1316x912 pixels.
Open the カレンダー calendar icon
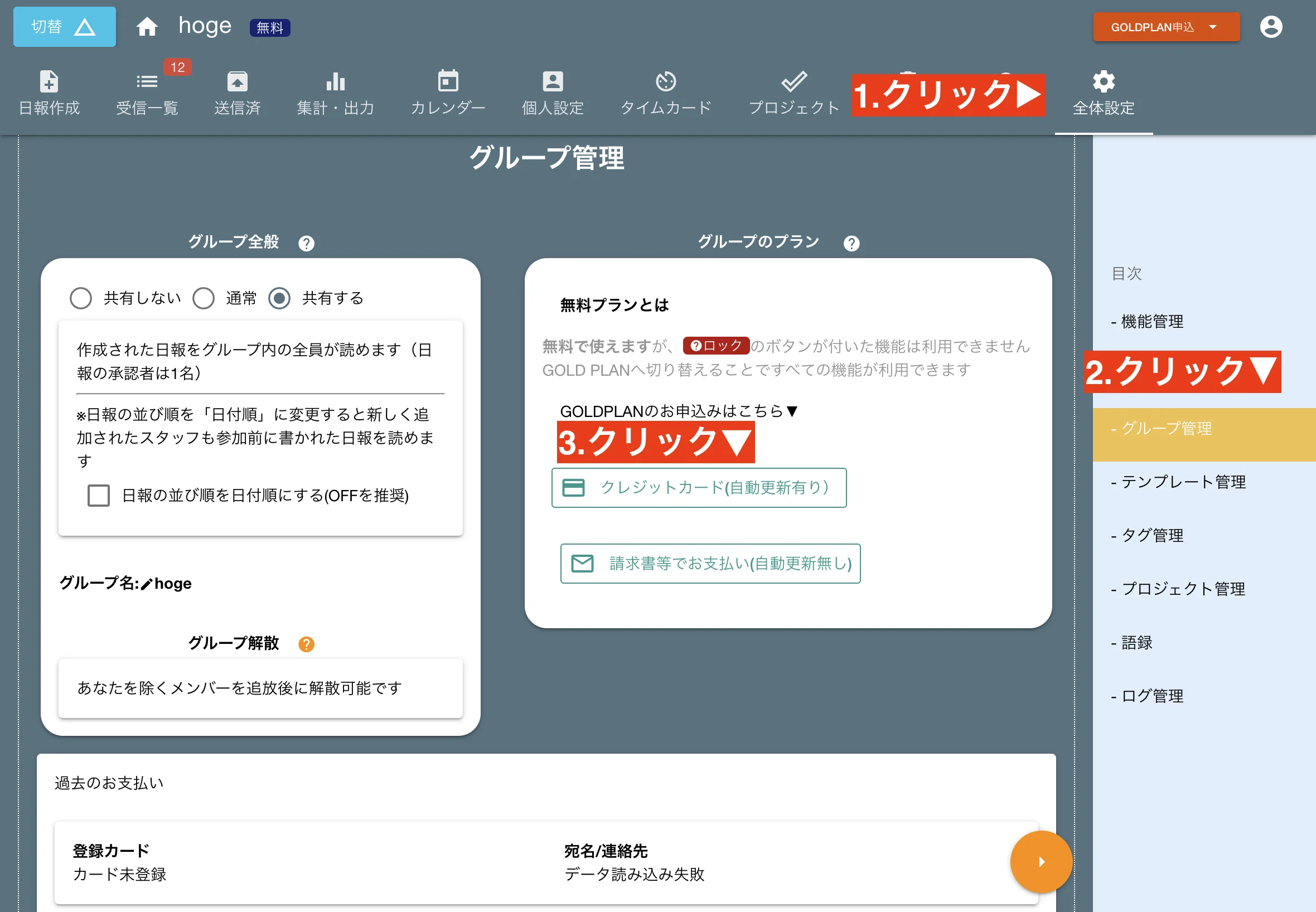(448, 81)
